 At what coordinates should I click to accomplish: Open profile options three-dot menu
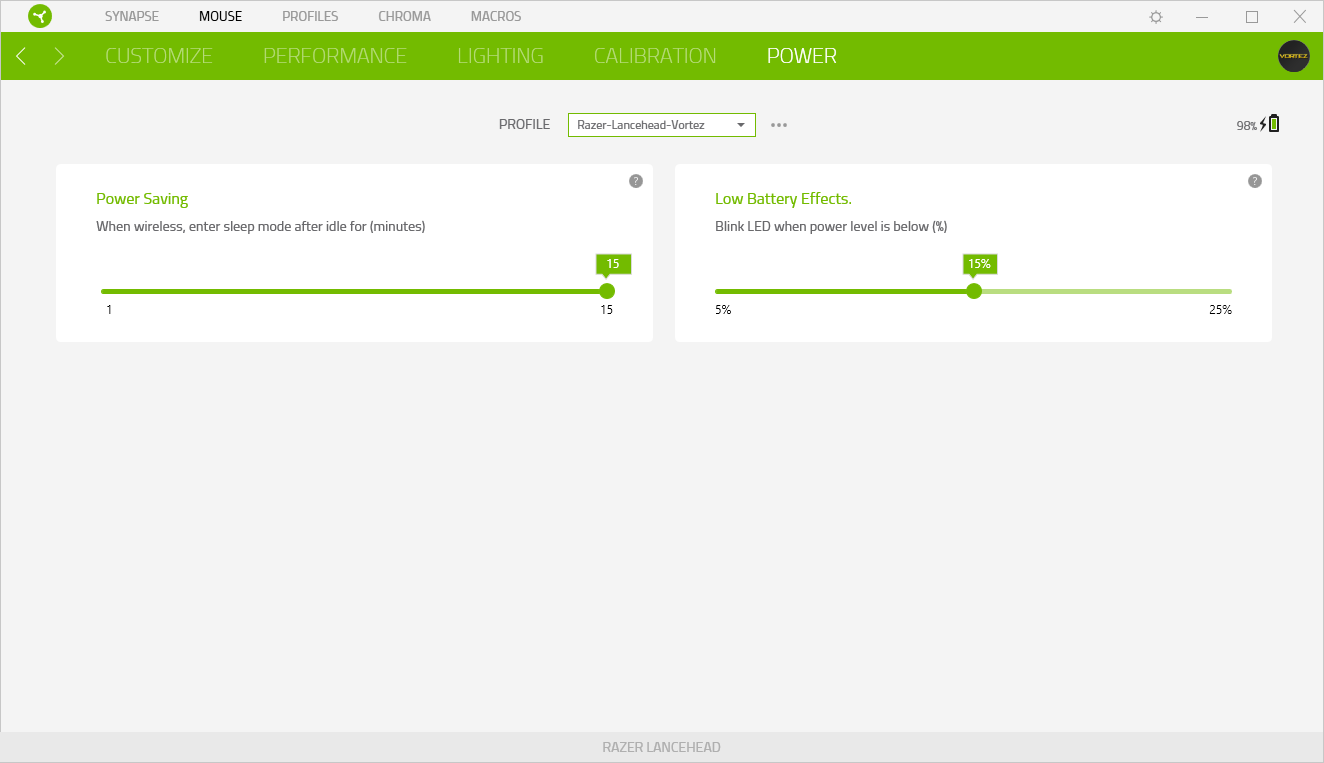tap(779, 125)
